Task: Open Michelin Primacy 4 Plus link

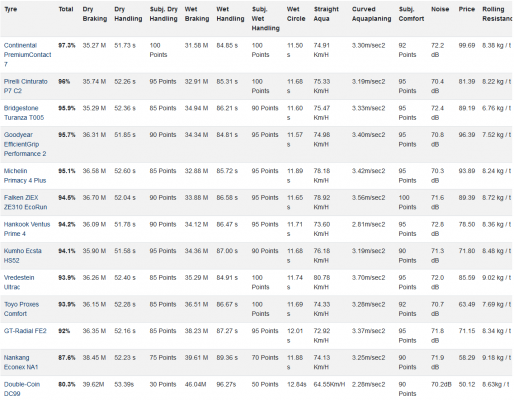Action: coord(25,175)
